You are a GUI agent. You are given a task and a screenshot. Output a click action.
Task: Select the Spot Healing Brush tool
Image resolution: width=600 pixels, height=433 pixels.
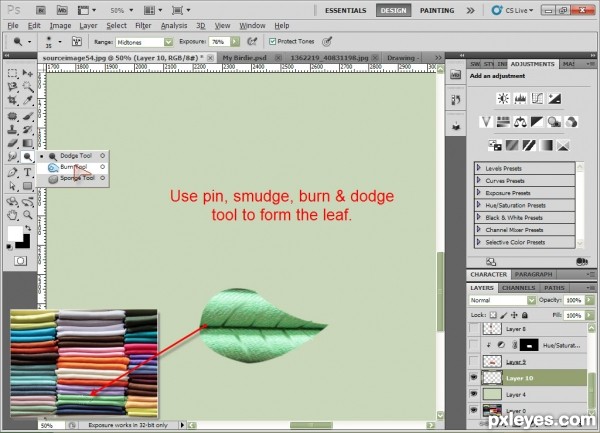[x=13, y=116]
